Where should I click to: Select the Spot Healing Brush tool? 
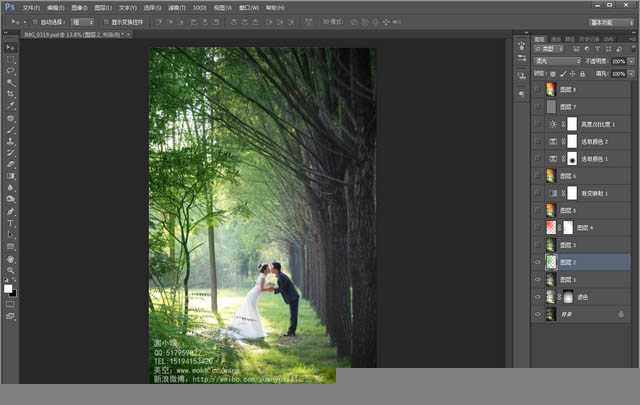(x=10, y=118)
